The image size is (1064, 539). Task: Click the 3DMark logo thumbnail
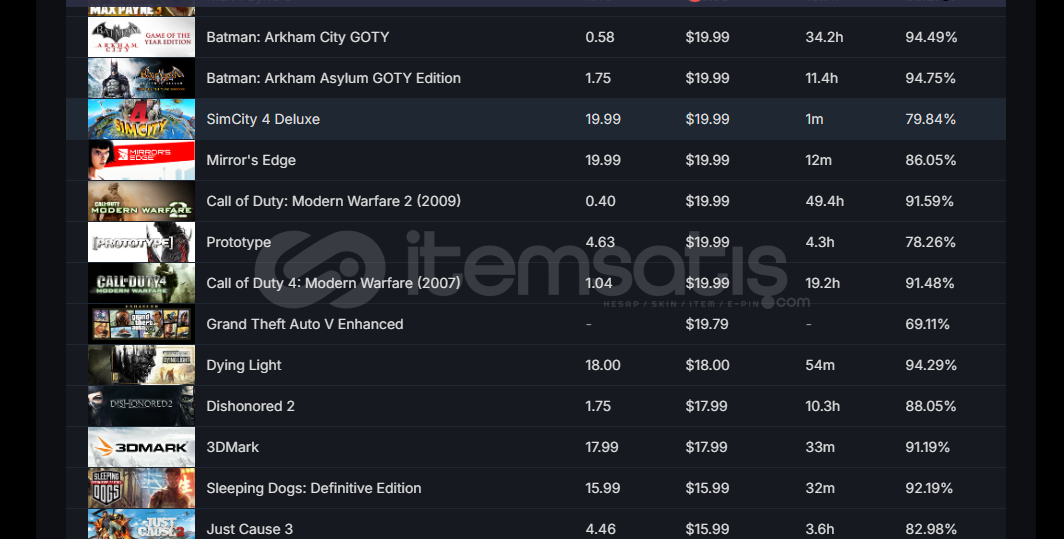pyautogui.click(x=141, y=447)
